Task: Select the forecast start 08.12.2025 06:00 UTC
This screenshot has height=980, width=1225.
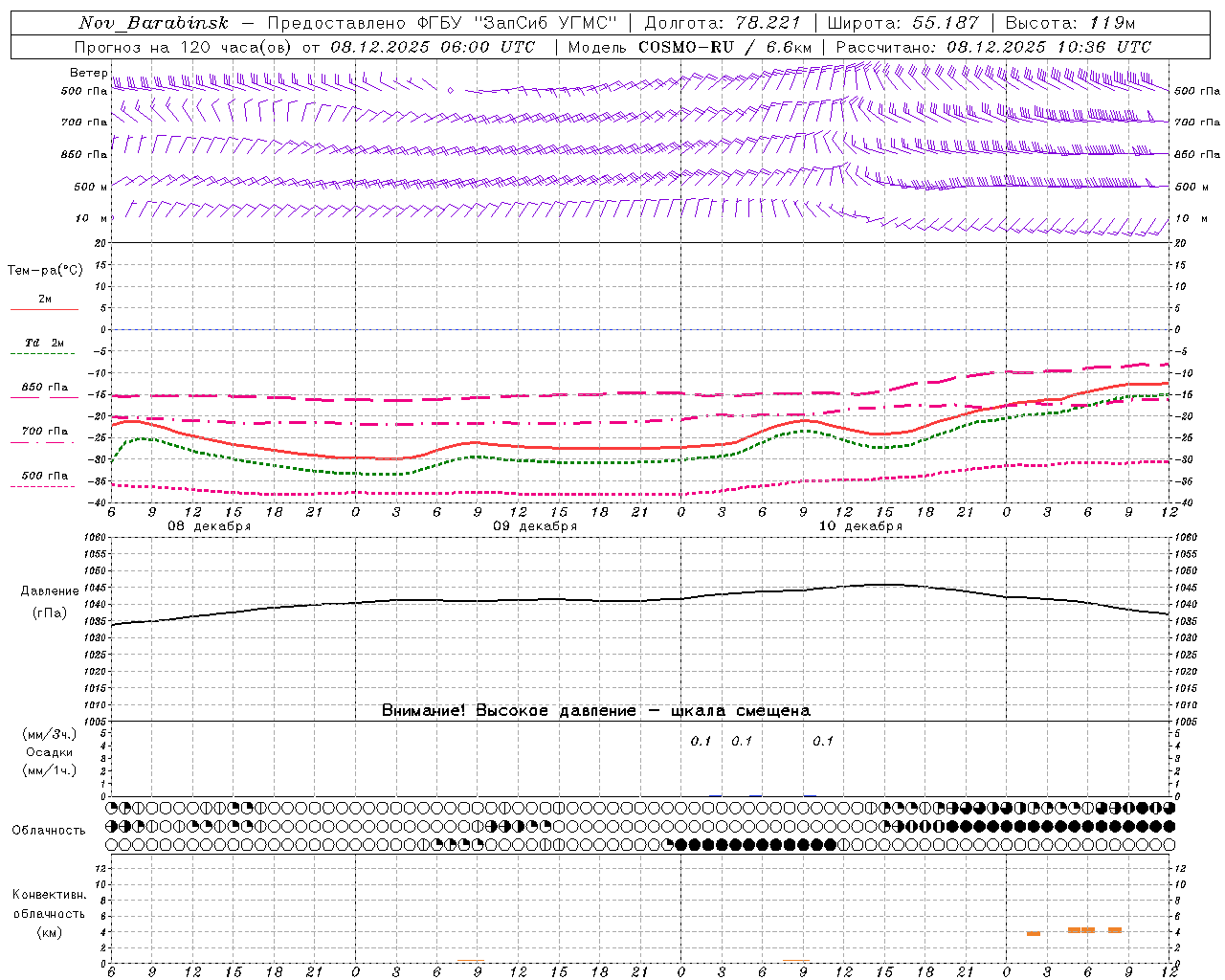Action: (x=433, y=47)
